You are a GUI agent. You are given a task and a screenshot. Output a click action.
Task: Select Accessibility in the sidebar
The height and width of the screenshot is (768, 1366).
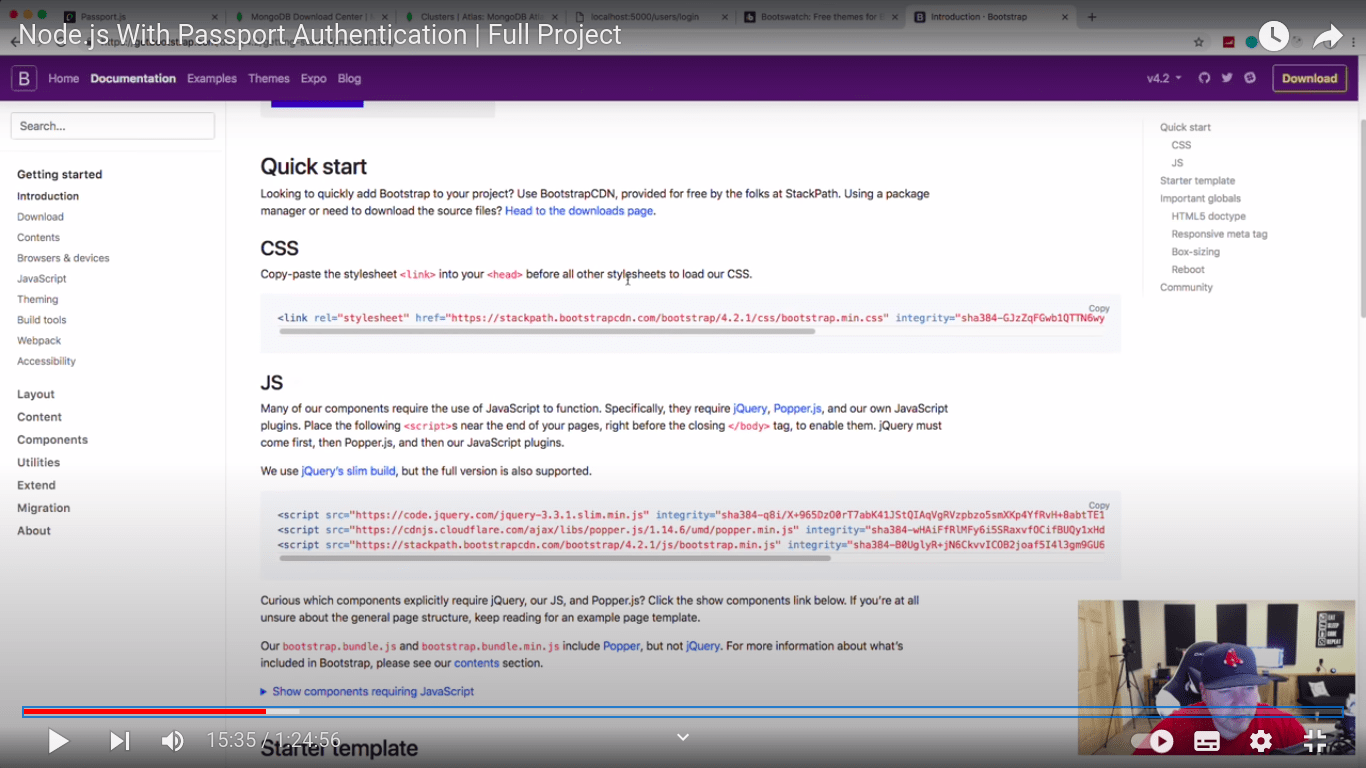(x=46, y=361)
